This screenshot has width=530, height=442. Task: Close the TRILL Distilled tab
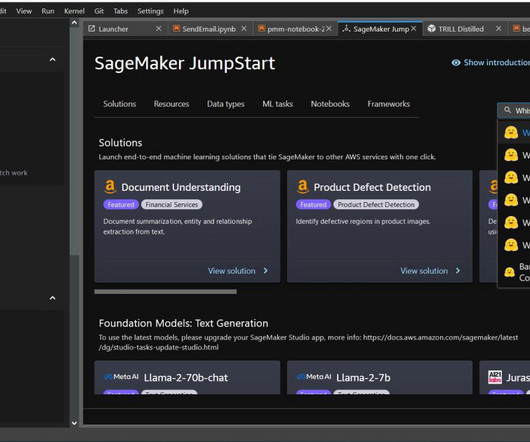(499, 29)
